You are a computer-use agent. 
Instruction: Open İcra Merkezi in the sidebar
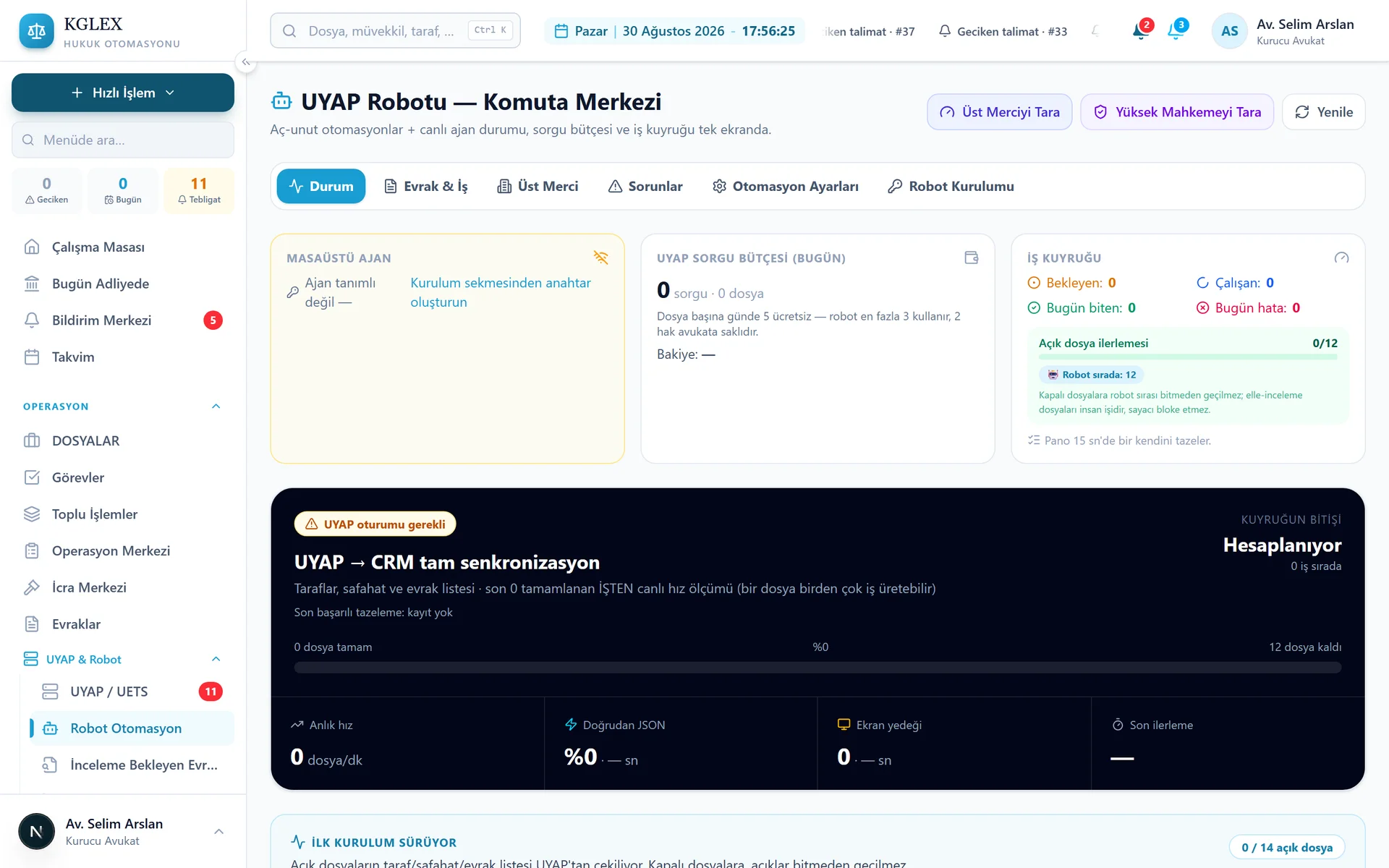click(x=123, y=587)
